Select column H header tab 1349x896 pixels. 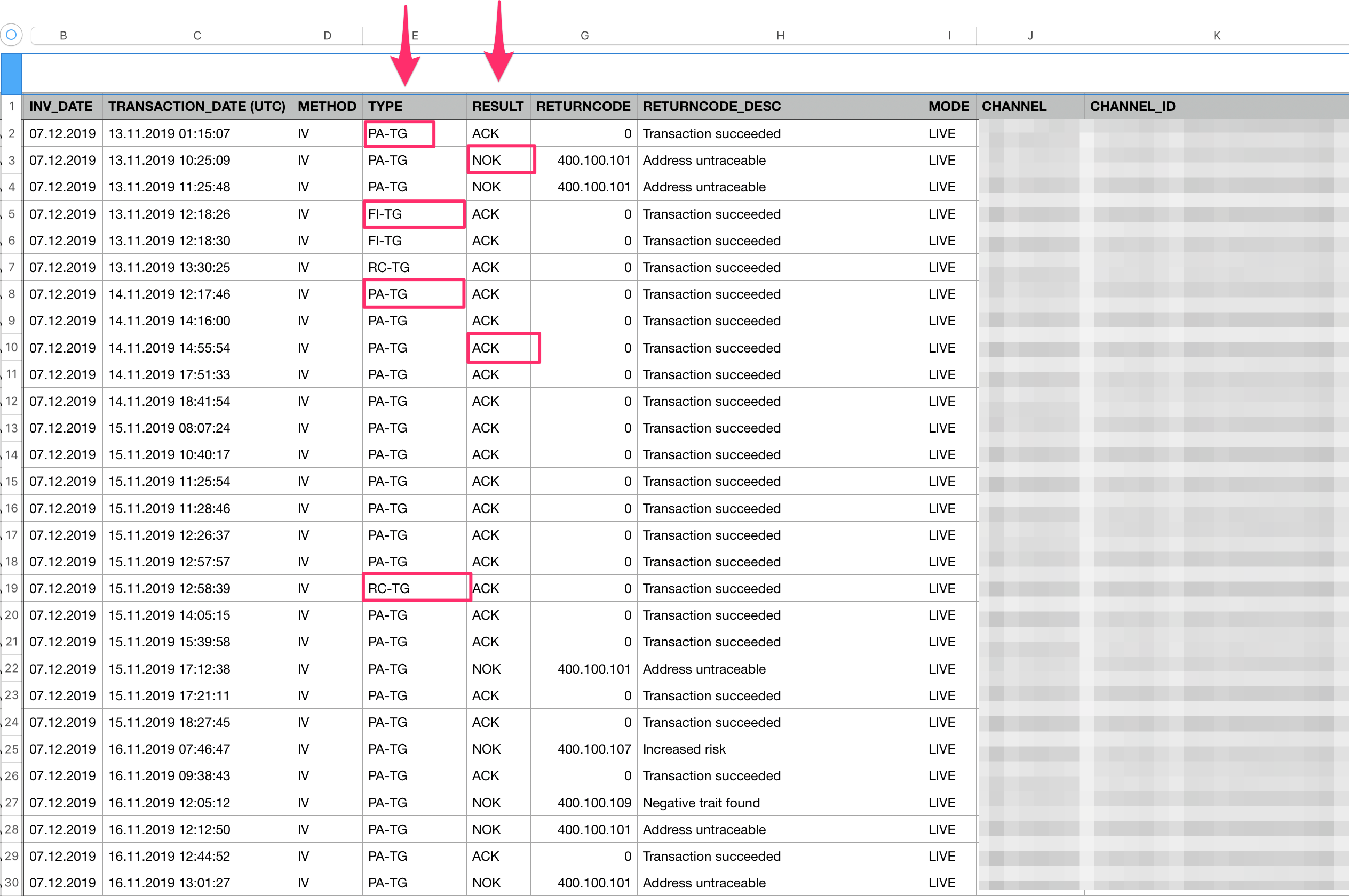point(780,35)
